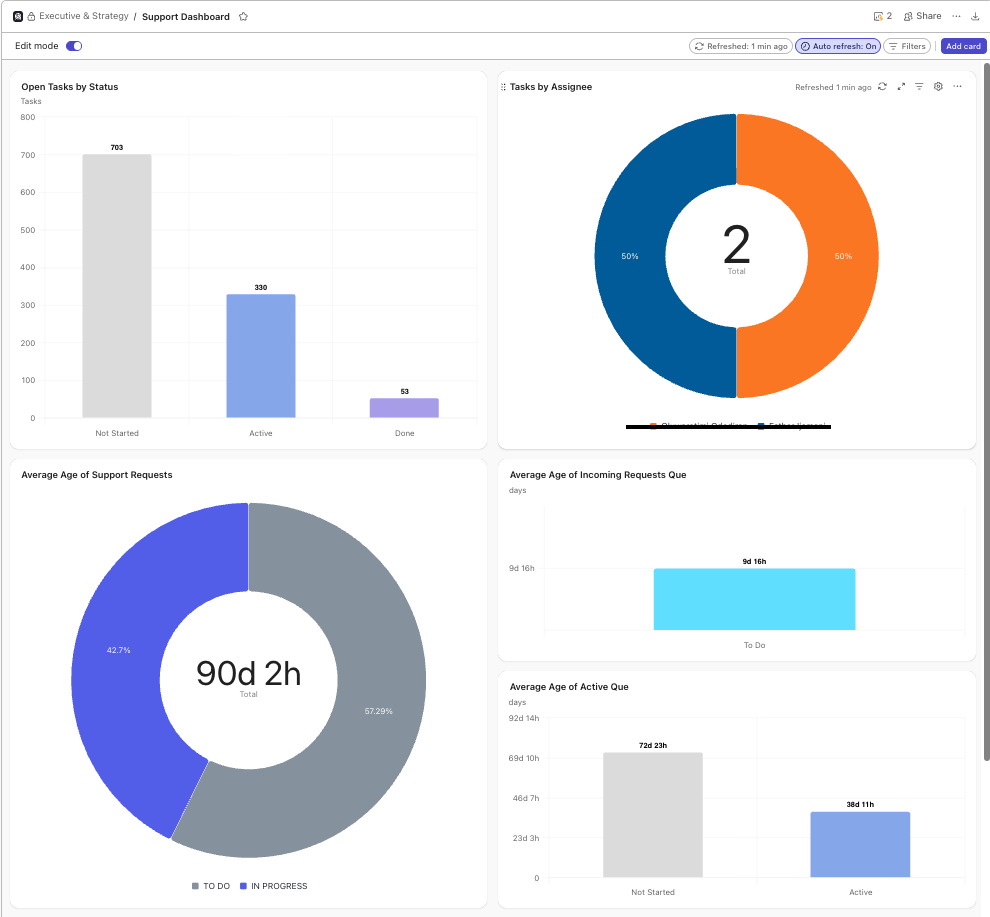Favorite Support Dashboard using the star icon

[x=243, y=16]
